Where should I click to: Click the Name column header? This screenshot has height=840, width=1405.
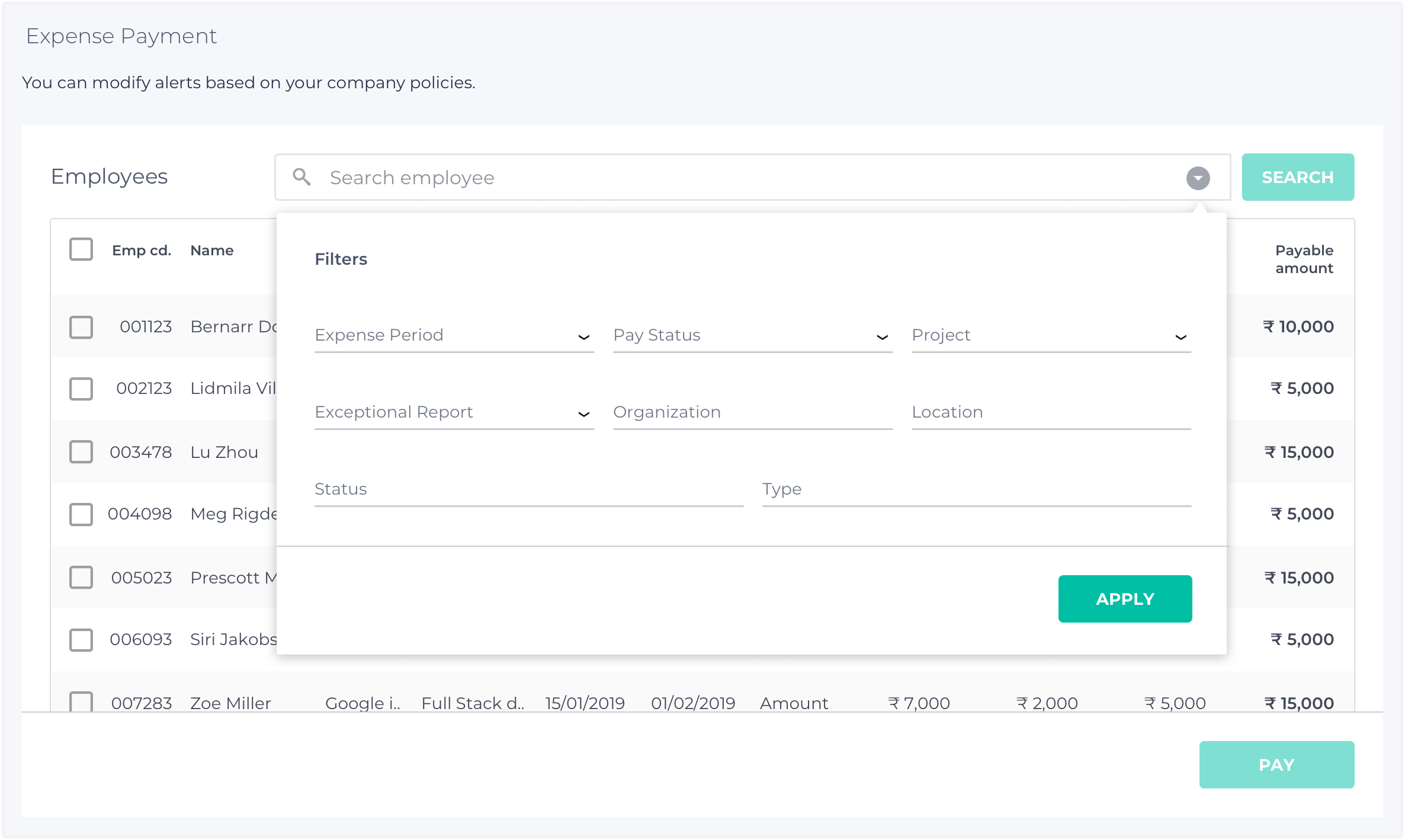(x=212, y=251)
